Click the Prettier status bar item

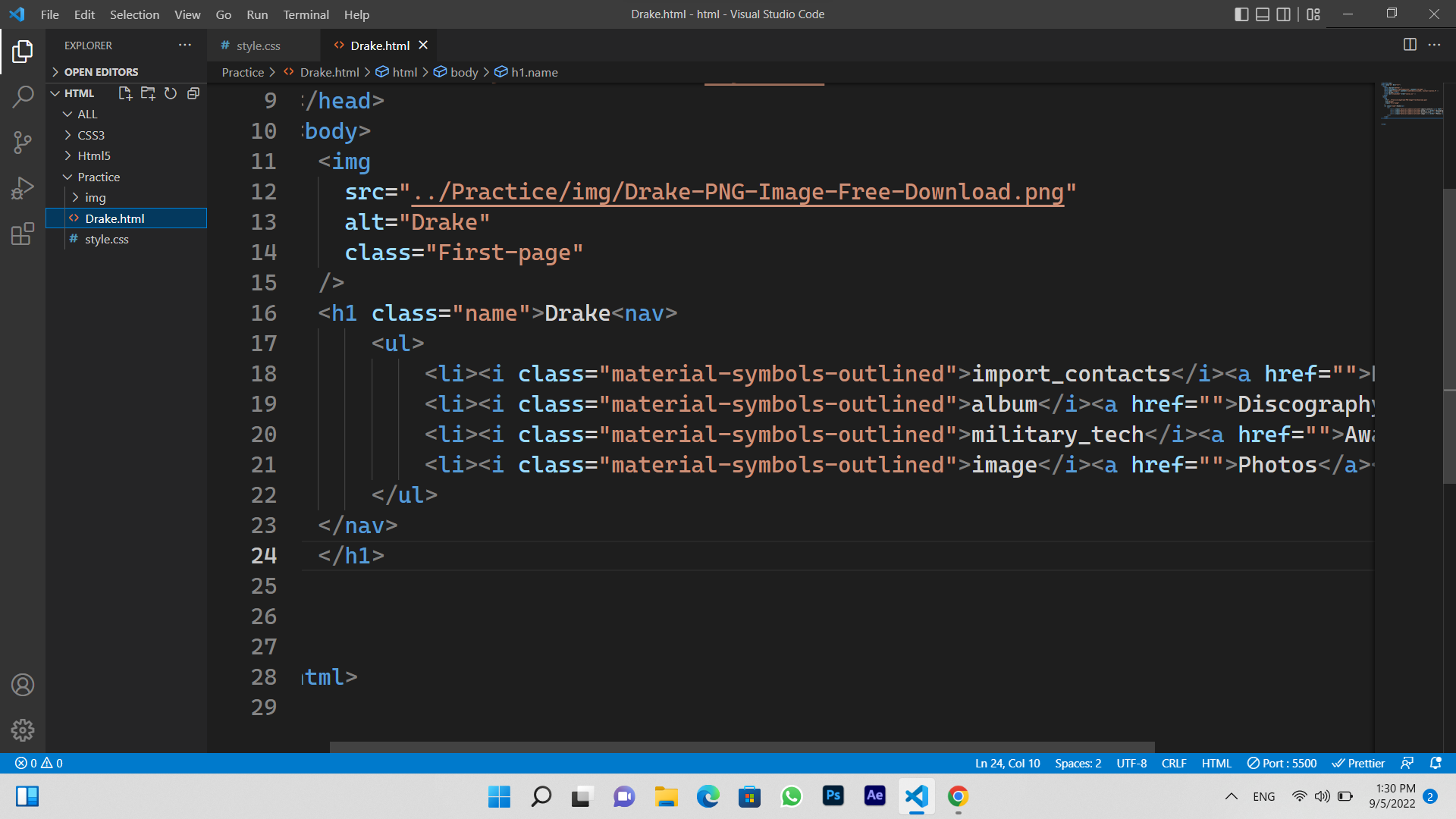click(1358, 763)
